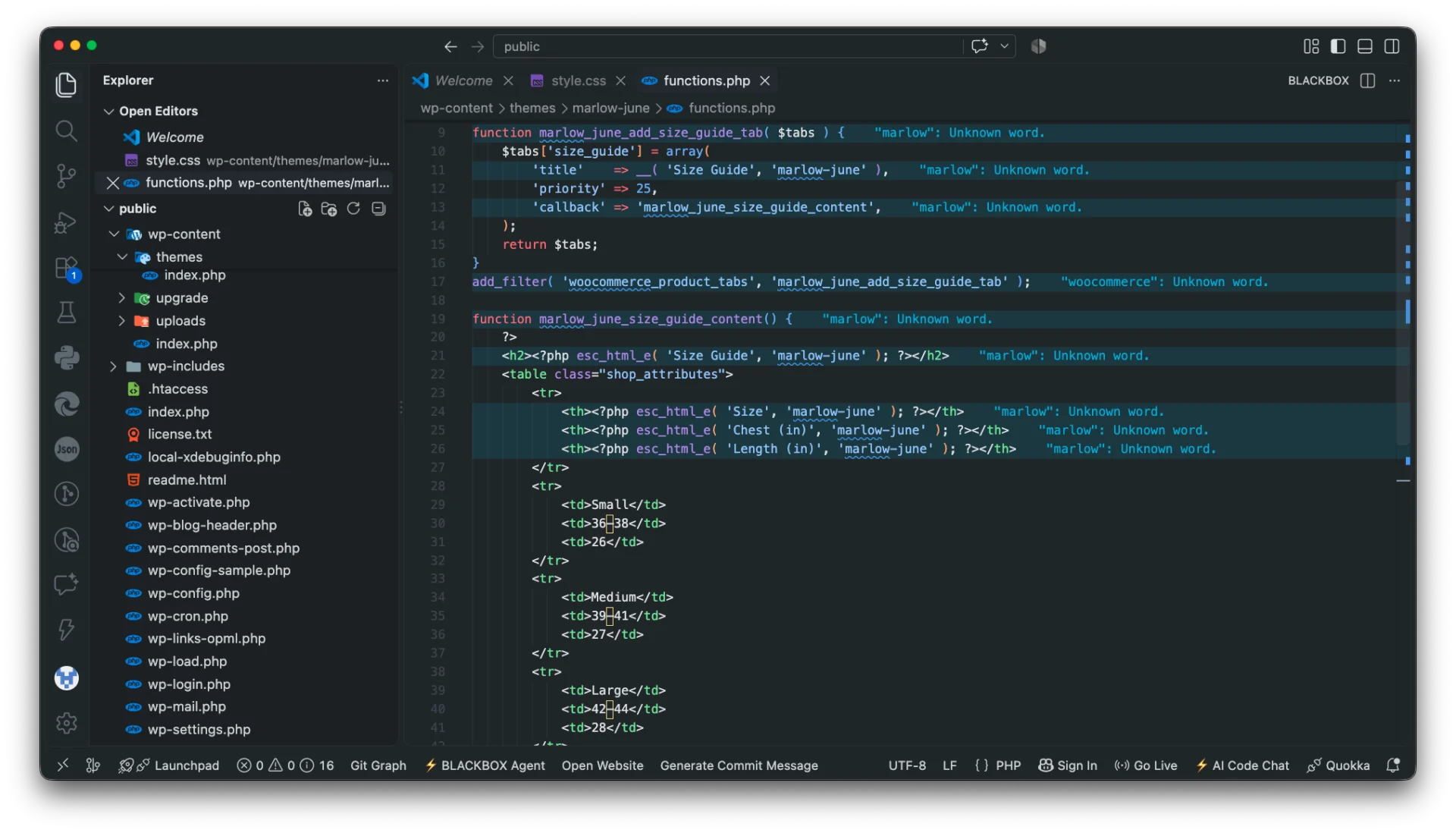Open the Testing beaker view
Screen dimensions: 1456x833
pyautogui.click(x=67, y=312)
